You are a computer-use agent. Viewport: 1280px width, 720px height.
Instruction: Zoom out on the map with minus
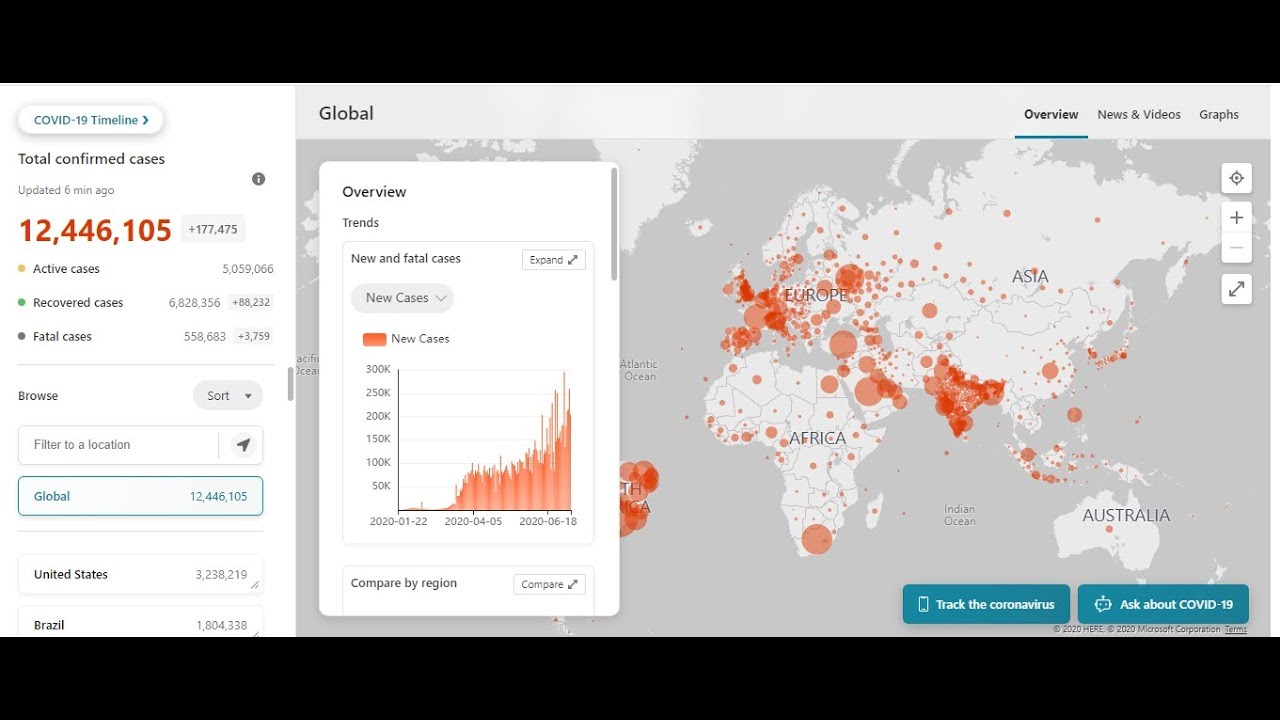pyautogui.click(x=1237, y=247)
